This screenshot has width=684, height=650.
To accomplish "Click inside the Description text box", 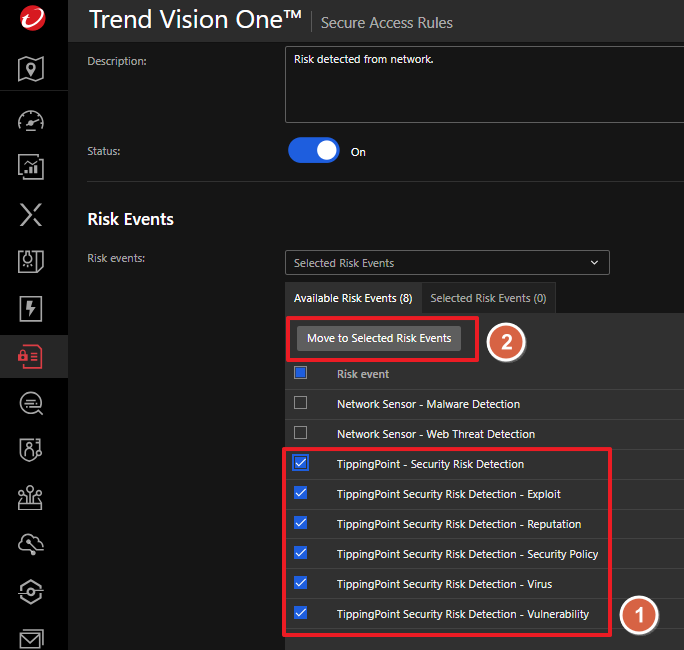I will [x=484, y=85].
